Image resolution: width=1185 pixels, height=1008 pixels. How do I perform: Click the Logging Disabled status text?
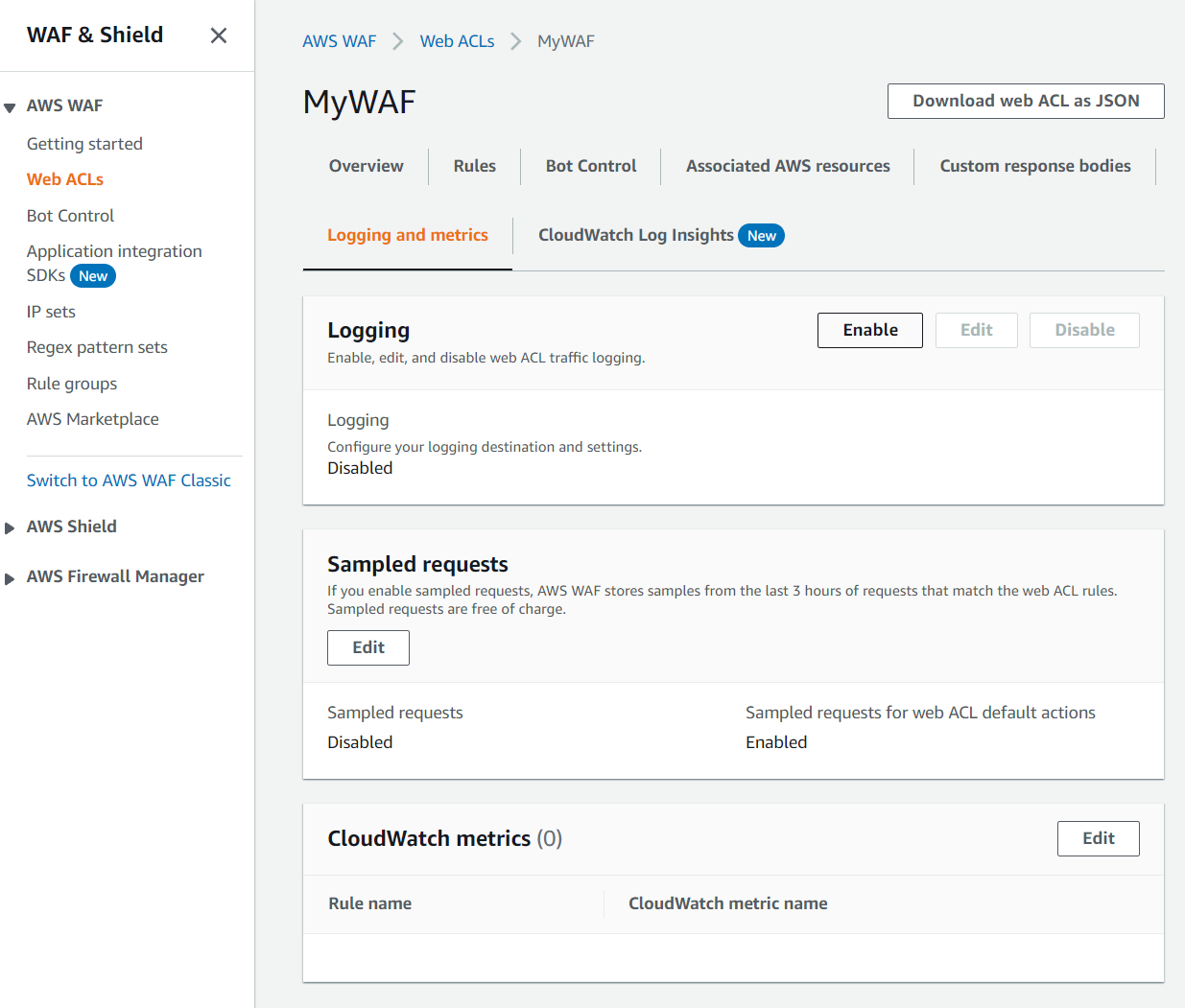coord(360,468)
